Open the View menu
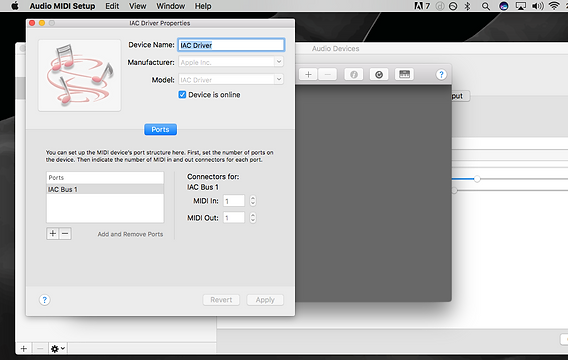Image resolution: width=568 pixels, height=360 pixels. [x=138, y=6]
